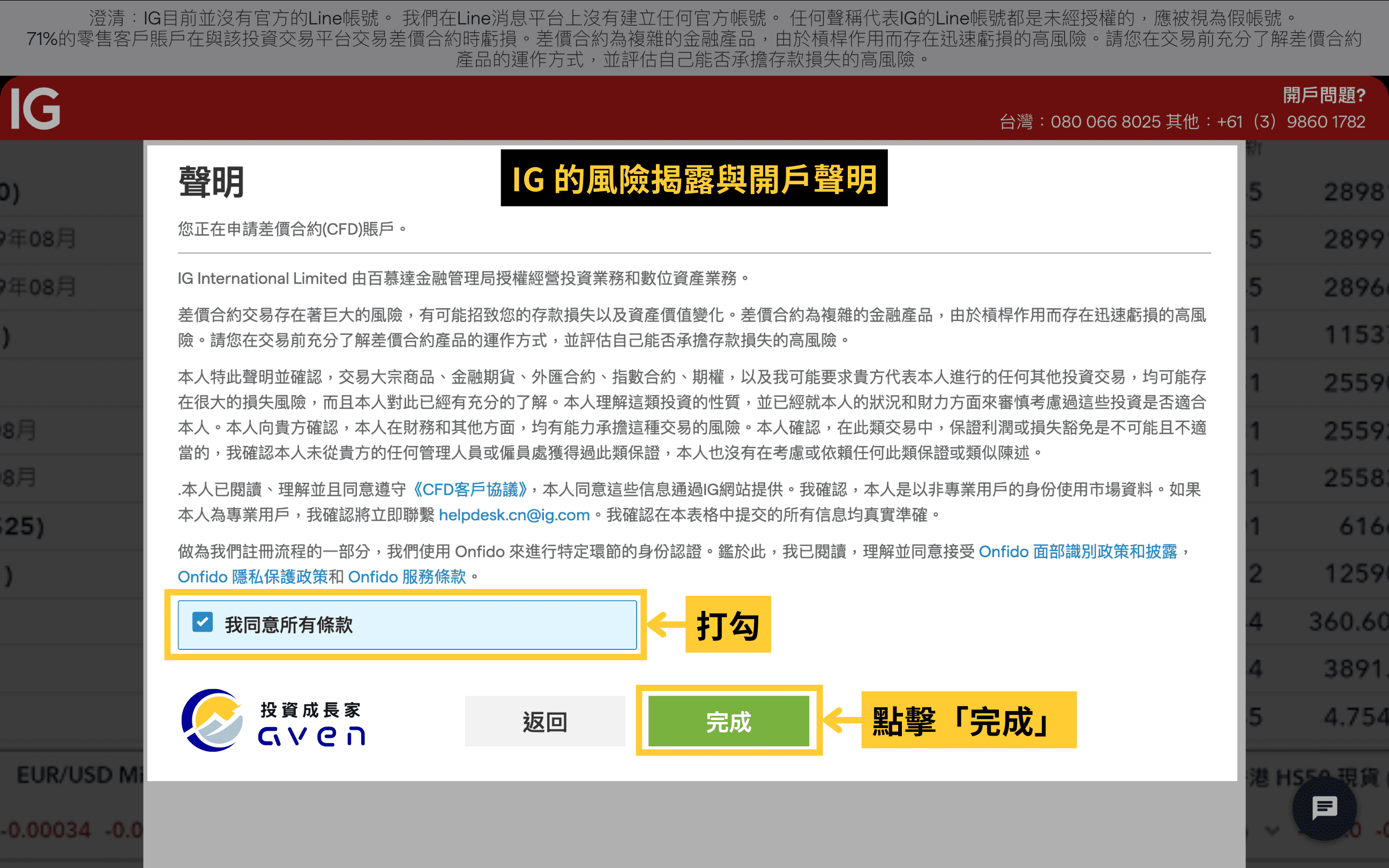Click the 開戶問題? help text
The image size is (1389, 868).
(x=1324, y=95)
